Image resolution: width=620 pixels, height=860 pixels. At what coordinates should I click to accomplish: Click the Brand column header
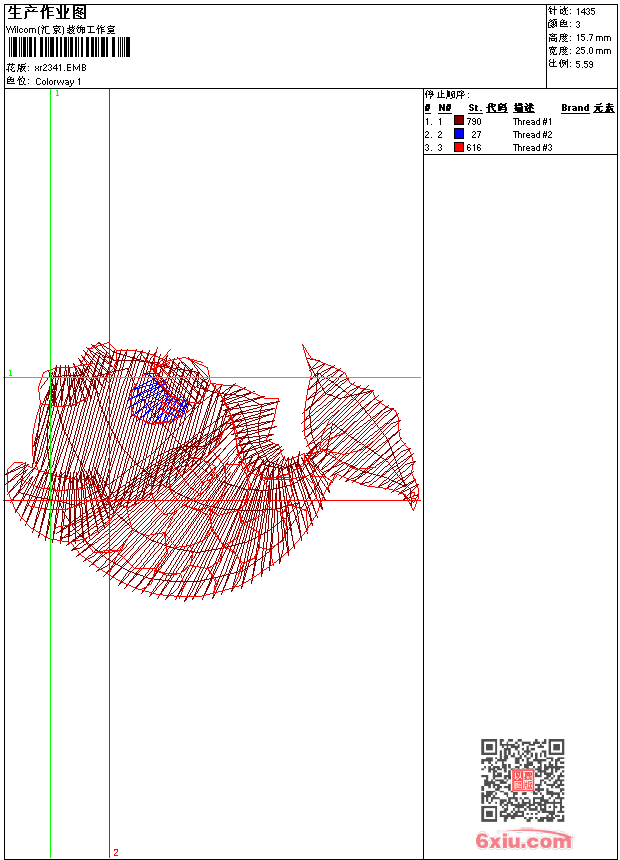(x=575, y=108)
